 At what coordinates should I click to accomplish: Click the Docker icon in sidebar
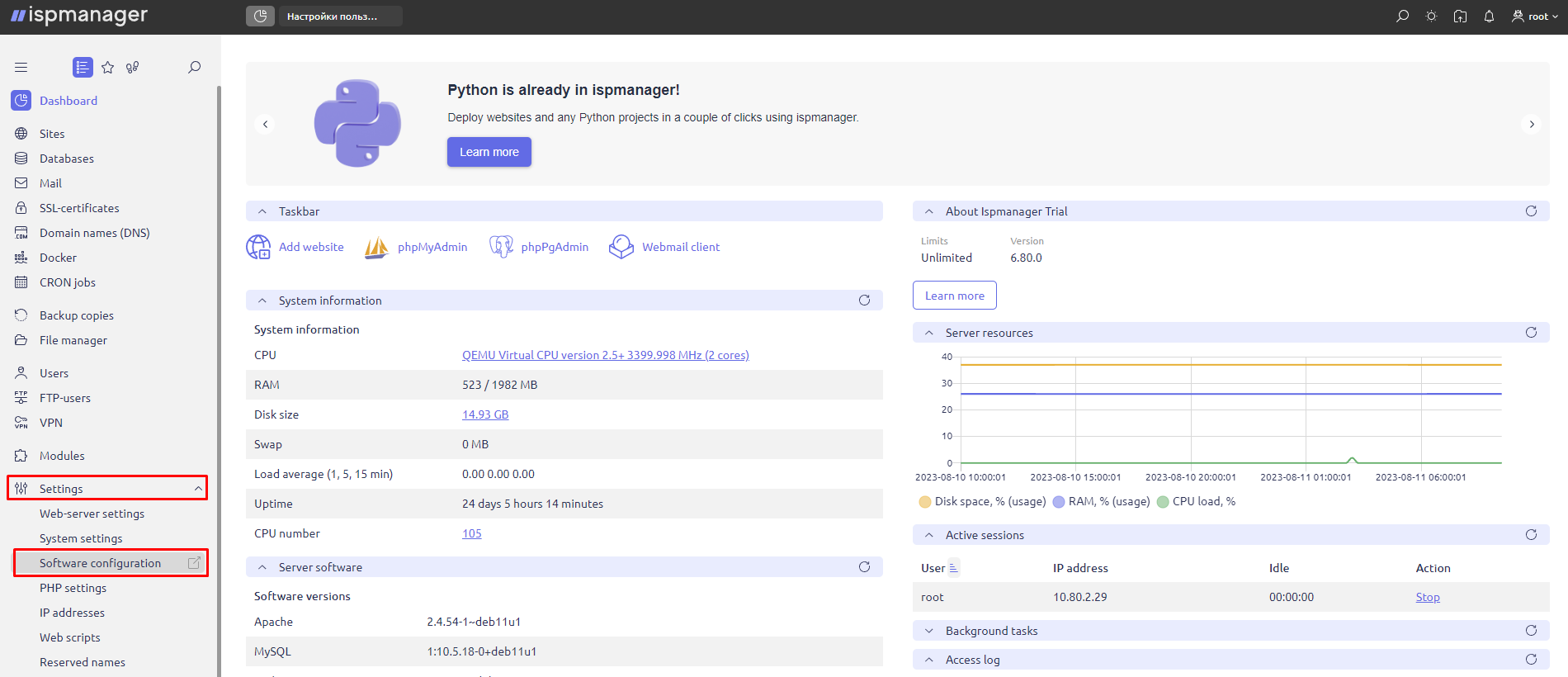point(21,258)
